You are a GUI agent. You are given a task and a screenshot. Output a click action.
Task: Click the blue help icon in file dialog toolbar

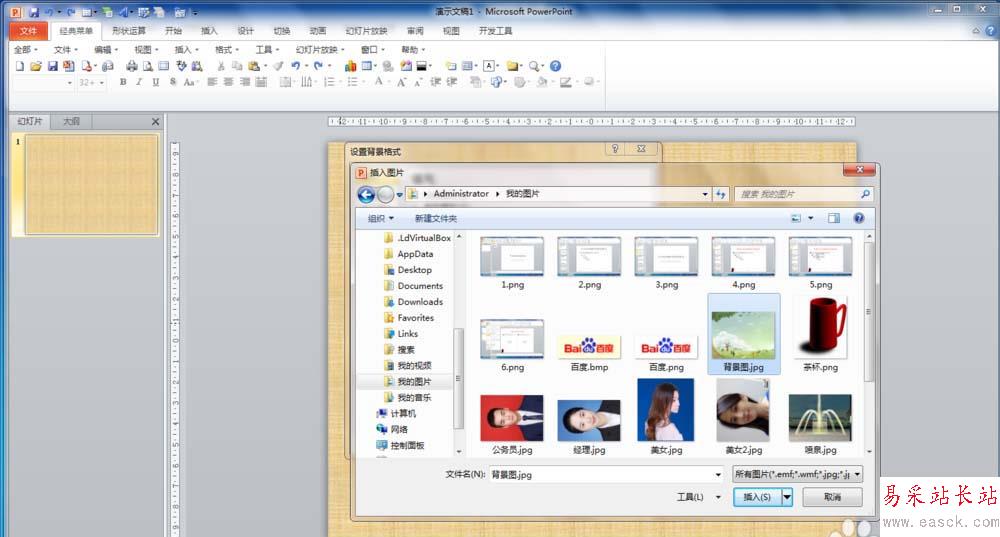[x=858, y=218]
